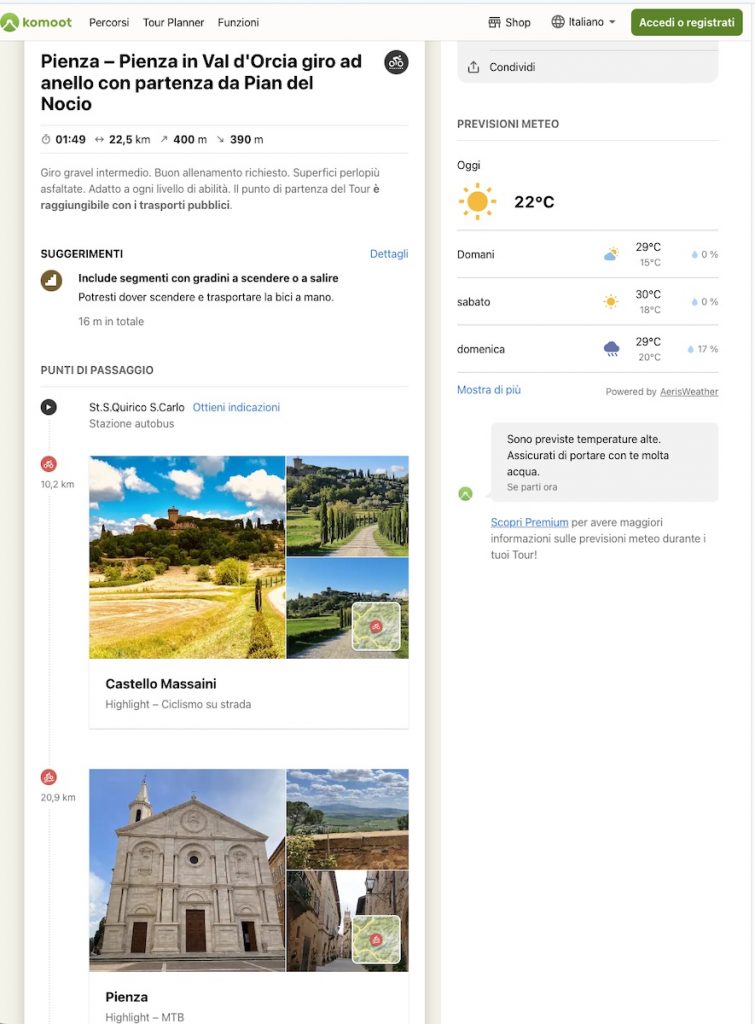Open Pienza map thumbnail
Screen dimensions: 755x1024
(376, 940)
